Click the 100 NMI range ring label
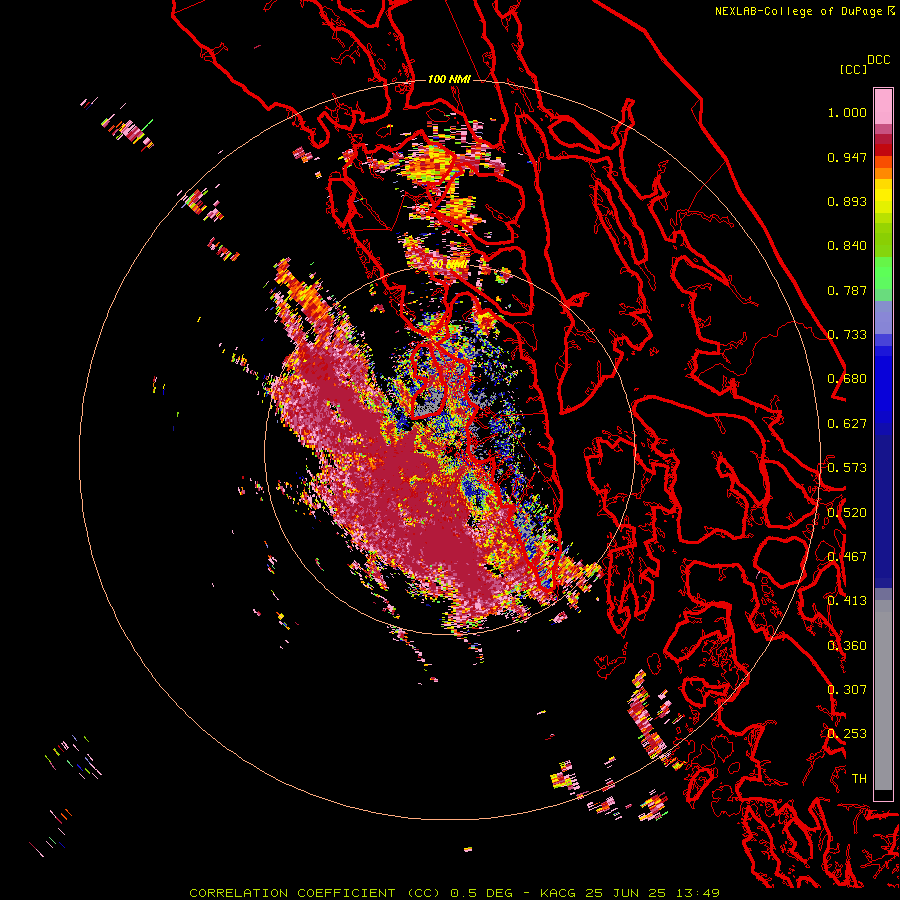Viewport: 900px width, 900px height. pos(449,79)
